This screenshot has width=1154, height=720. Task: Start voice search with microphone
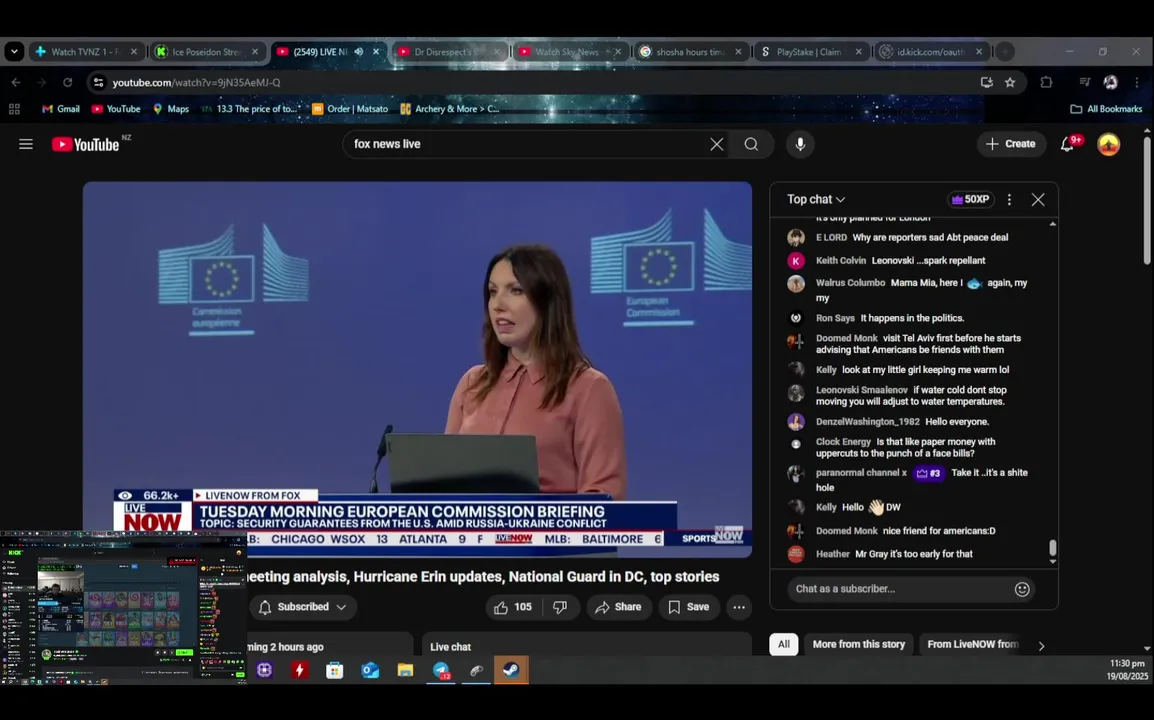click(x=800, y=144)
